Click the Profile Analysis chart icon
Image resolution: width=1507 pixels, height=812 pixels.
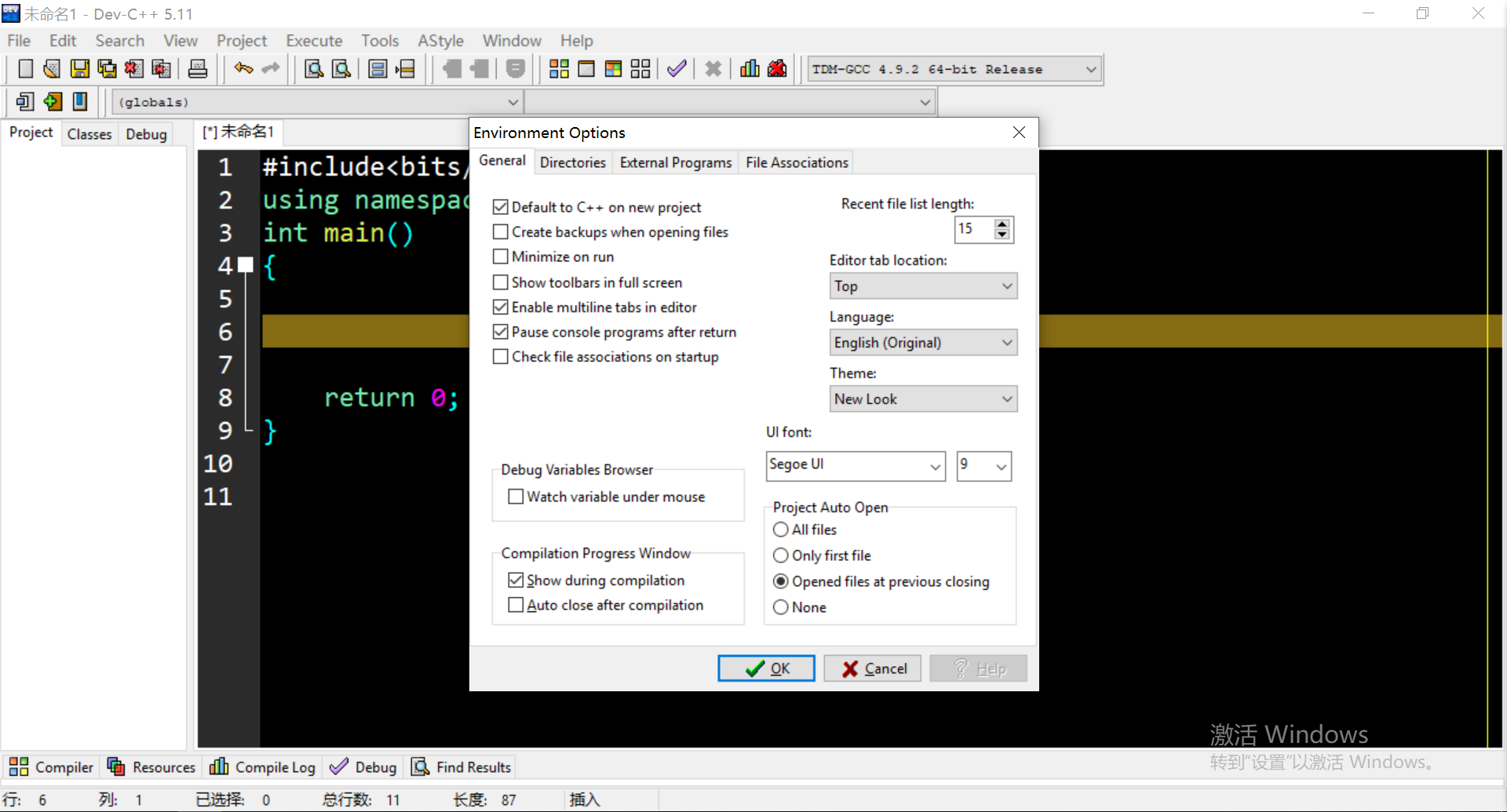(x=750, y=69)
